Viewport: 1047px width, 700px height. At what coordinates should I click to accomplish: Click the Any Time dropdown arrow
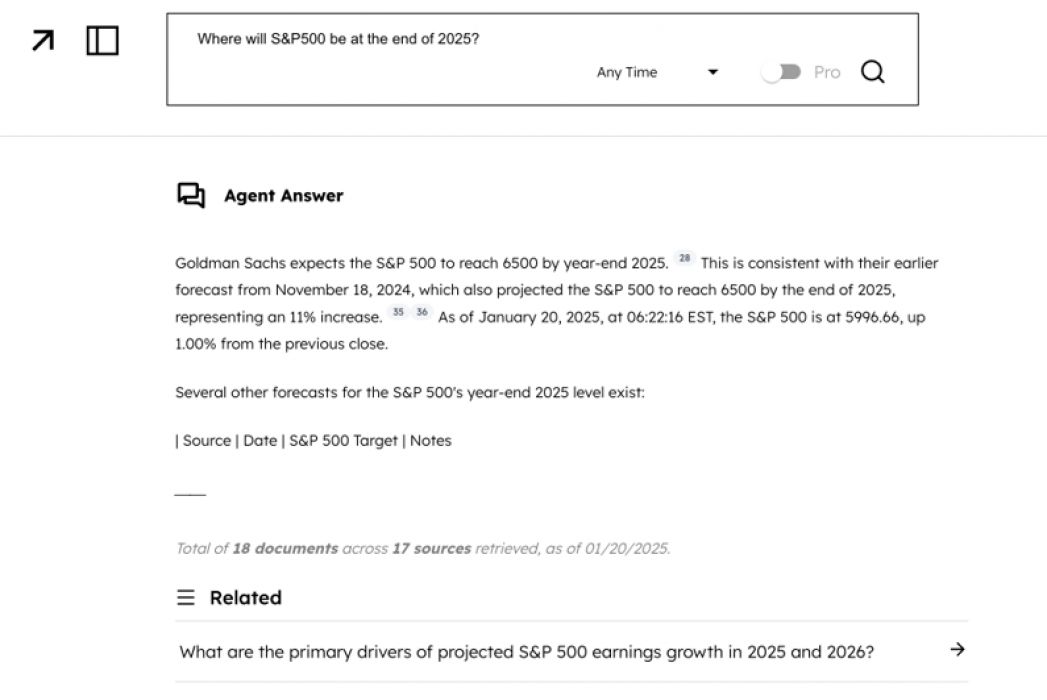(713, 72)
